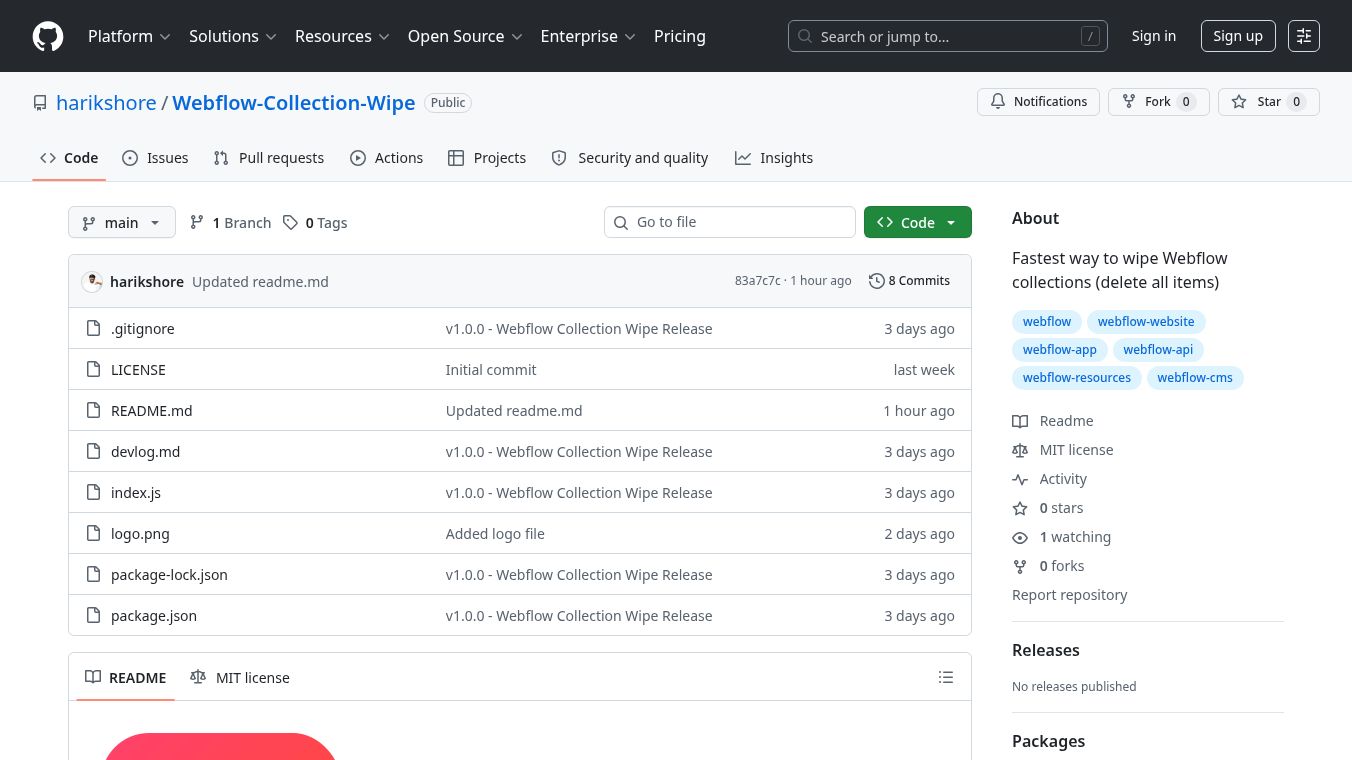Select the webflow-resources topic tag
This screenshot has width=1352, height=760.
coord(1077,378)
